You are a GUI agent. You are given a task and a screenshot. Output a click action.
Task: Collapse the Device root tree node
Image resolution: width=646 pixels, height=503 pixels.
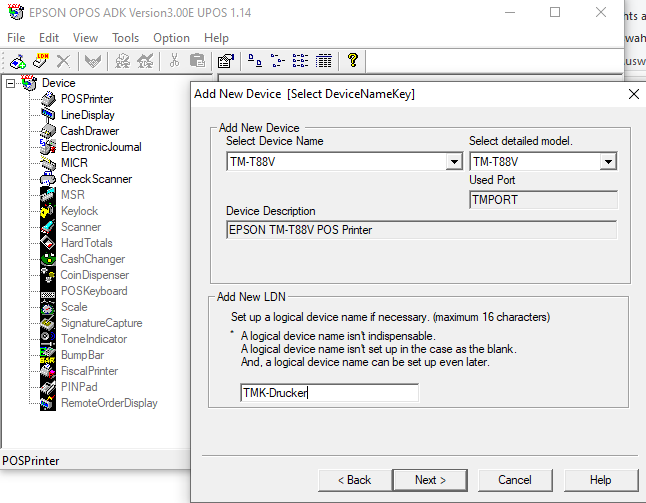(10, 83)
